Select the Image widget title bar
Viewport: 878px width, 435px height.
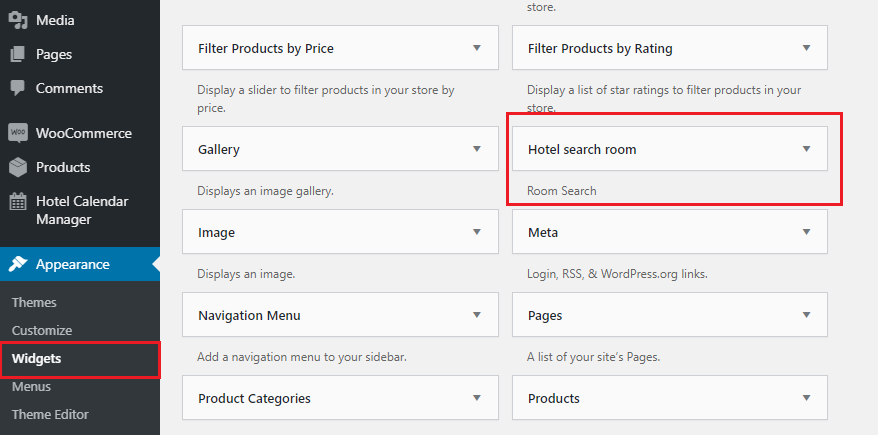(x=340, y=232)
